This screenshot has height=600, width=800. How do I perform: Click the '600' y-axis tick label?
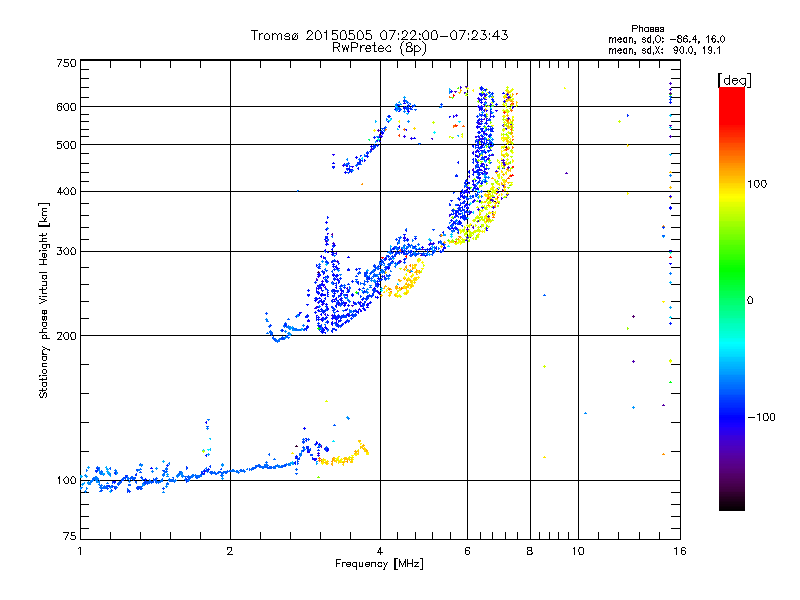66,107
